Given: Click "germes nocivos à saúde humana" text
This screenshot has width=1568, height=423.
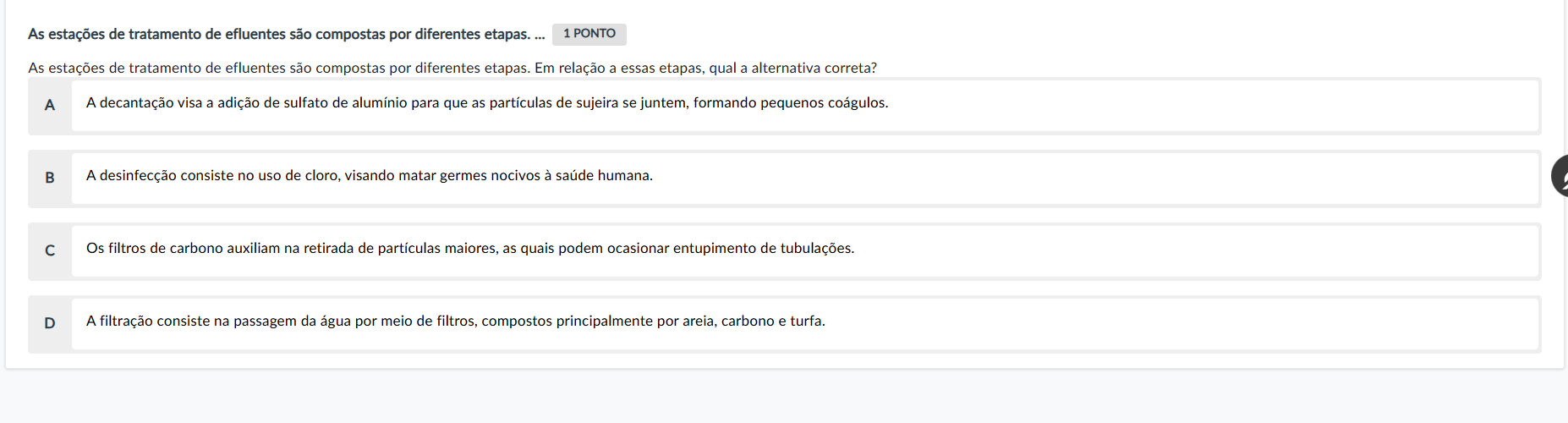Looking at the screenshot, I should click(x=546, y=176).
